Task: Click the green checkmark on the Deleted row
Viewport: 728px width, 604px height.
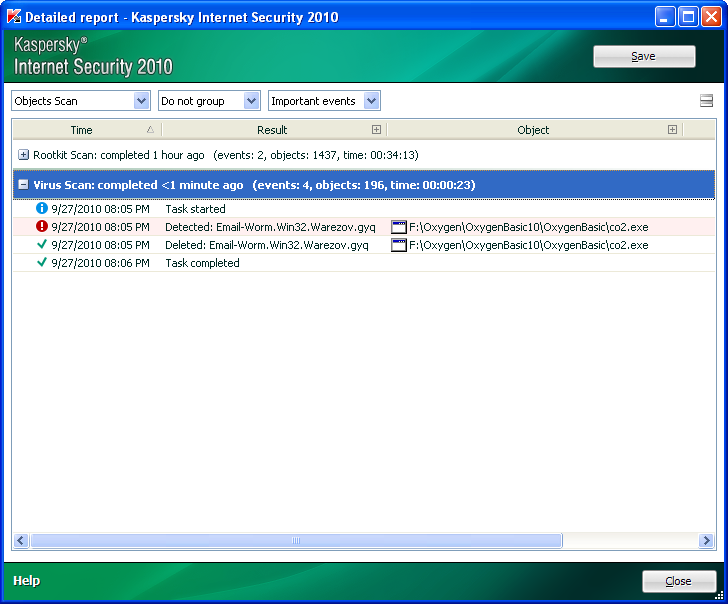Action: [x=42, y=244]
